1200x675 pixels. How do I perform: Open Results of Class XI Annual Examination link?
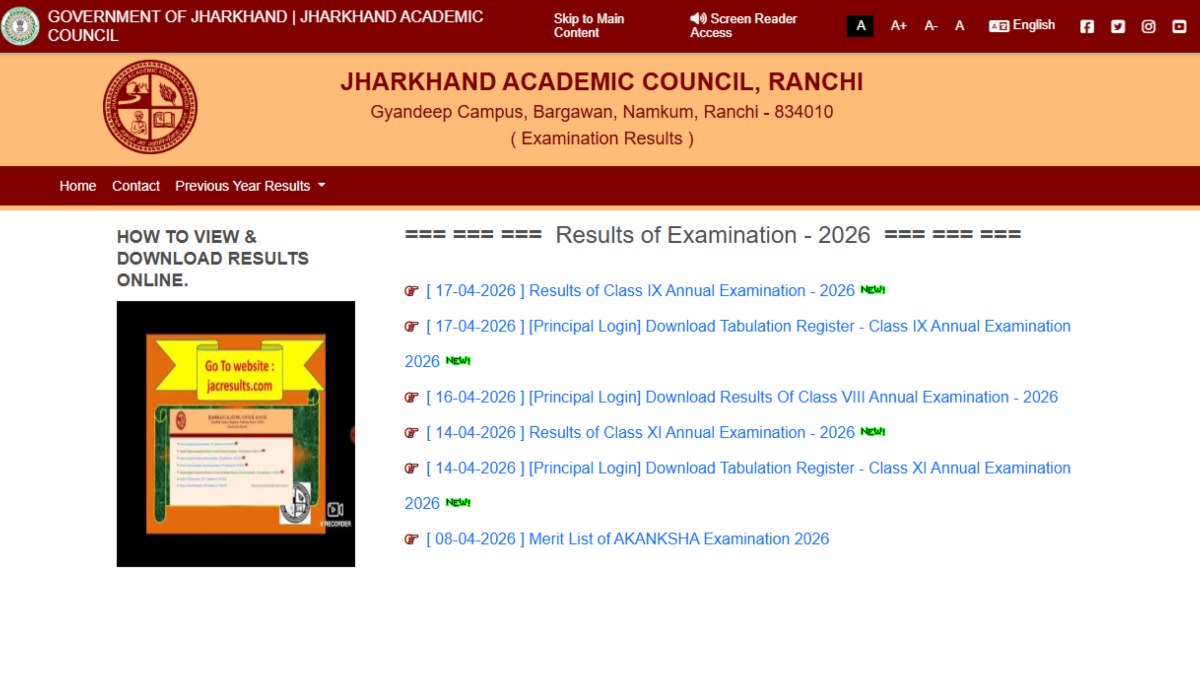640,432
